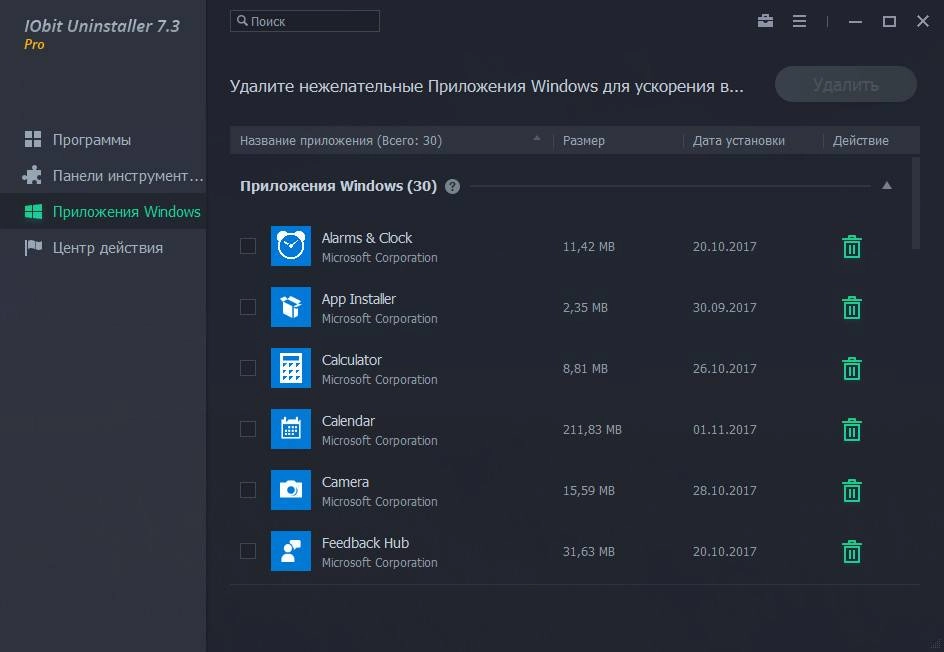Click the Camera app icon
Viewport: 944px width, 652px height.
(291, 490)
